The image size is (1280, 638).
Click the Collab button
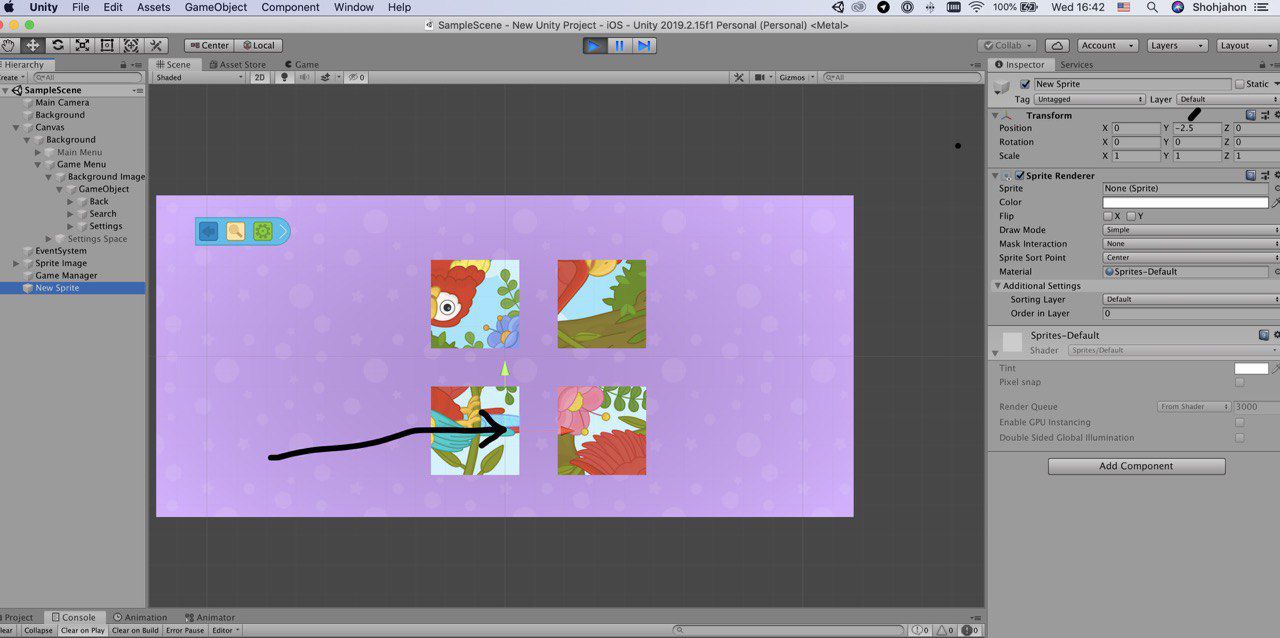click(x=1008, y=45)
